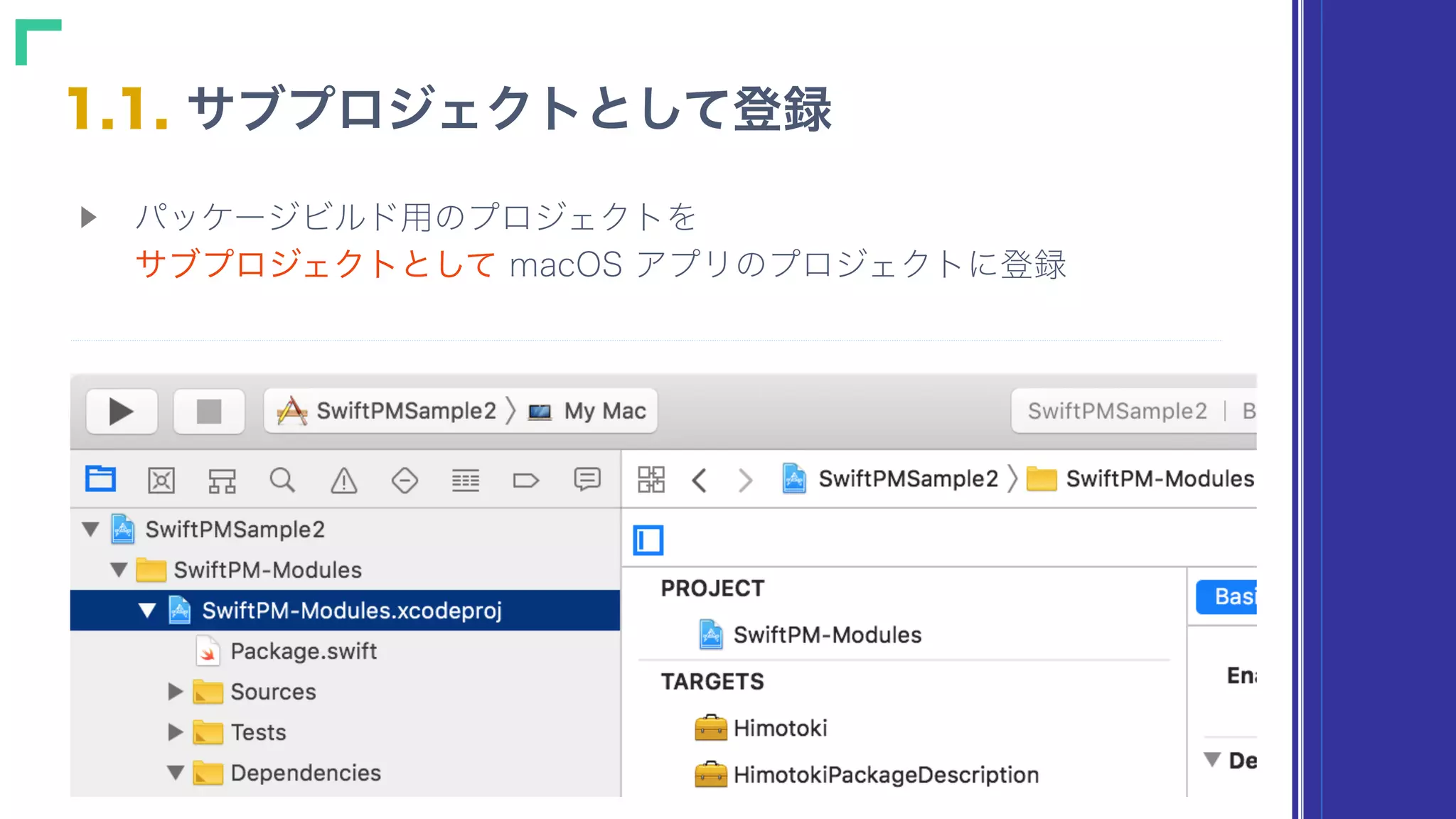Open the Debug navigator icon

[465, 481]
